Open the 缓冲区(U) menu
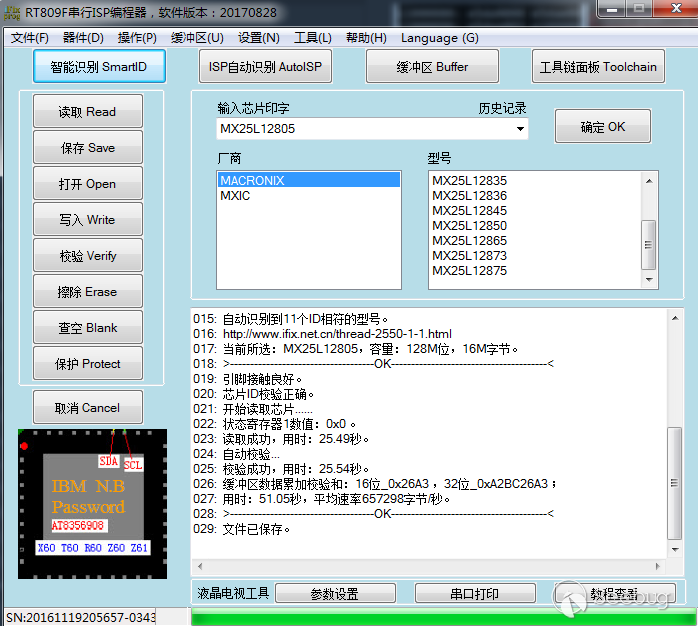The height and width of the screenshot is (626, 698). pyautogui.click(x=197, y=38)
